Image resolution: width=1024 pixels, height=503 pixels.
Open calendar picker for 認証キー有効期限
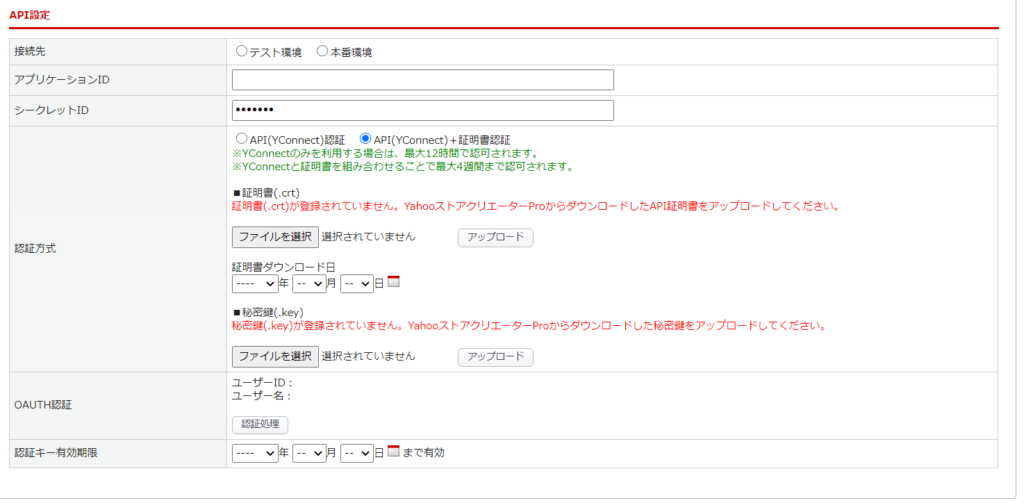[x=393, y=452]
